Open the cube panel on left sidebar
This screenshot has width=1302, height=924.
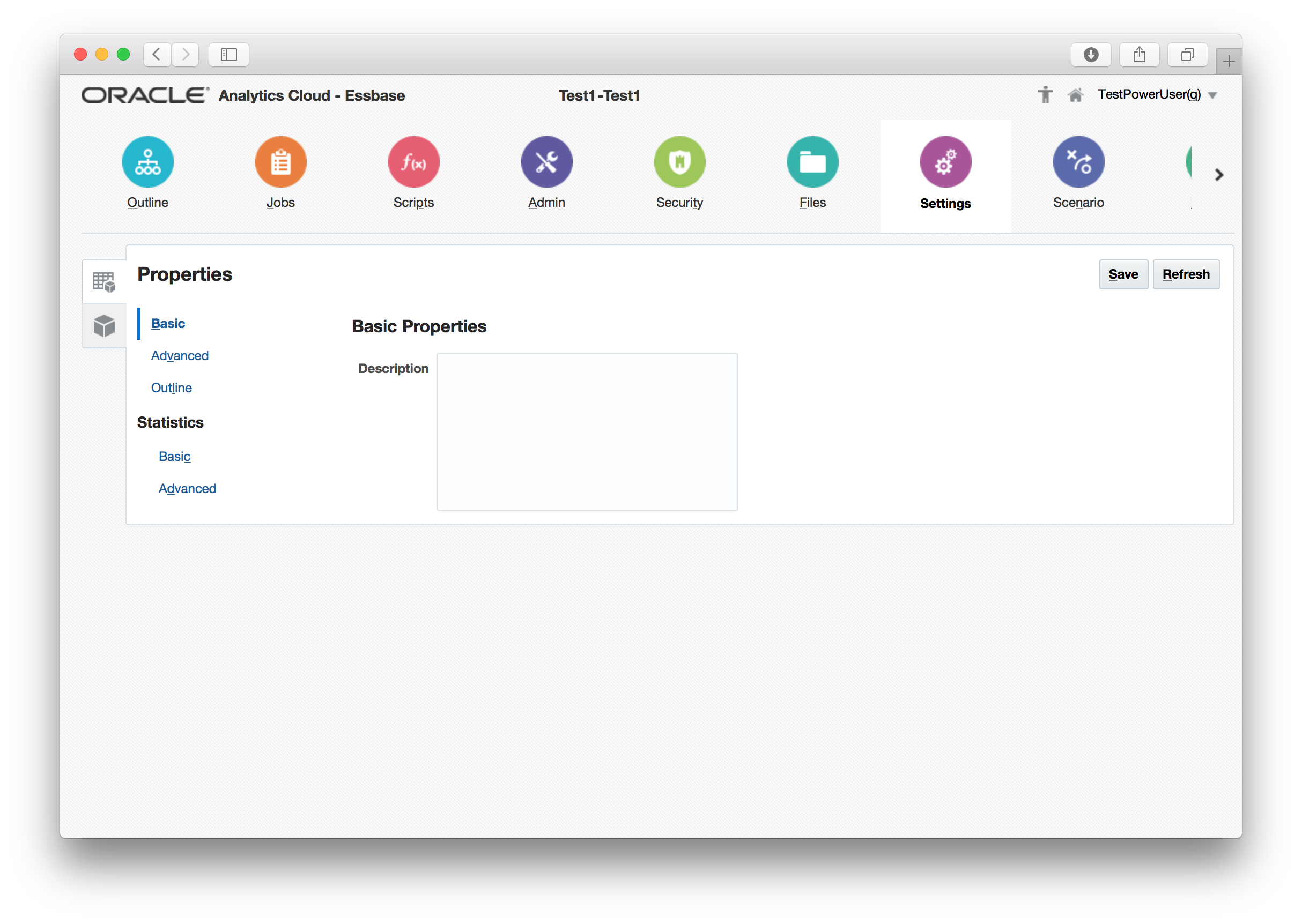pyautogui.click(x=103, y=325)
